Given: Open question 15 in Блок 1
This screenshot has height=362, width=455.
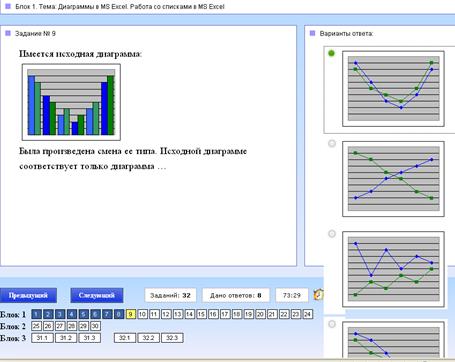Looking at the screenshot, I should click(x=201, y=314).
